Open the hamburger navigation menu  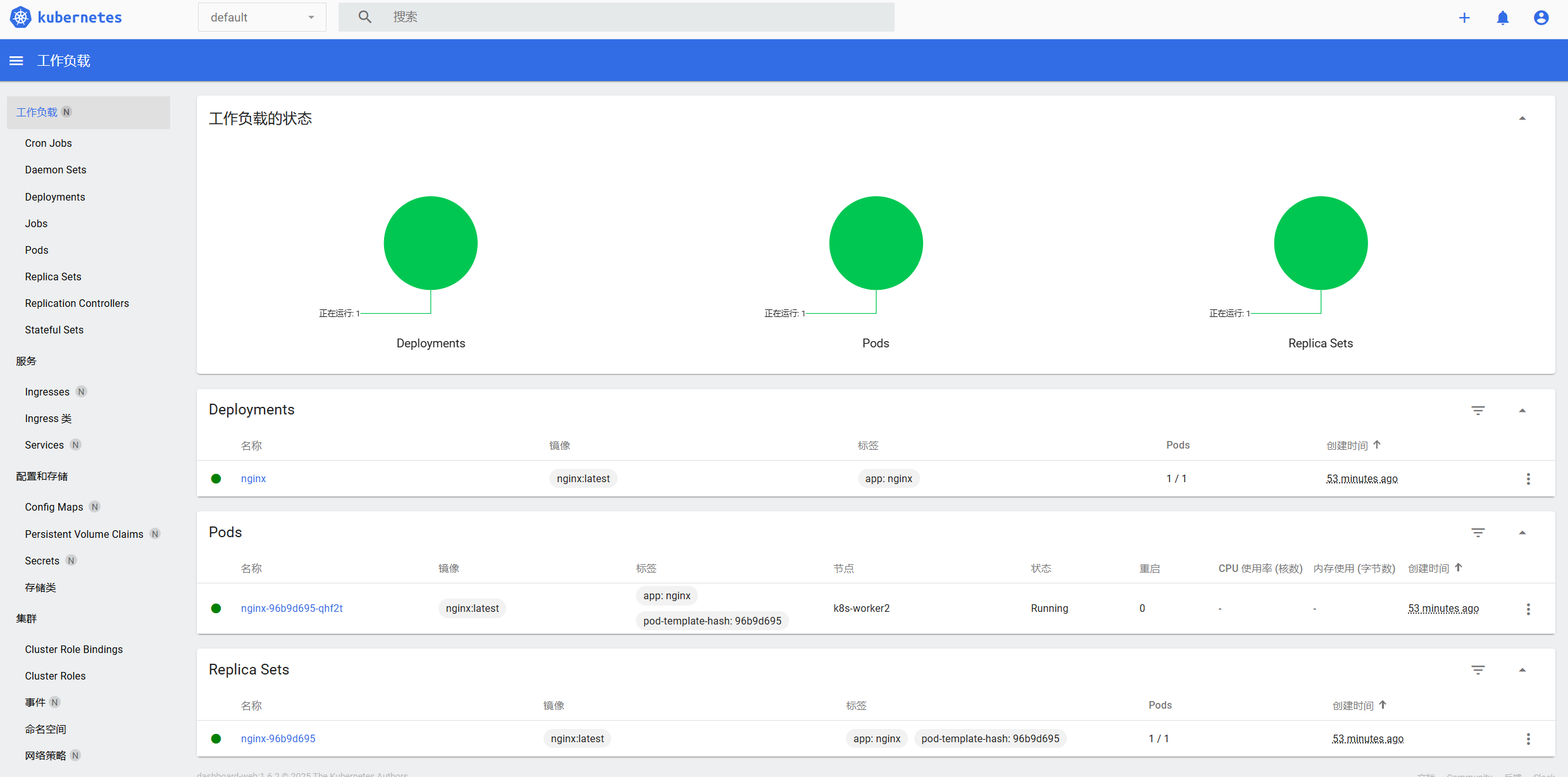16,61
